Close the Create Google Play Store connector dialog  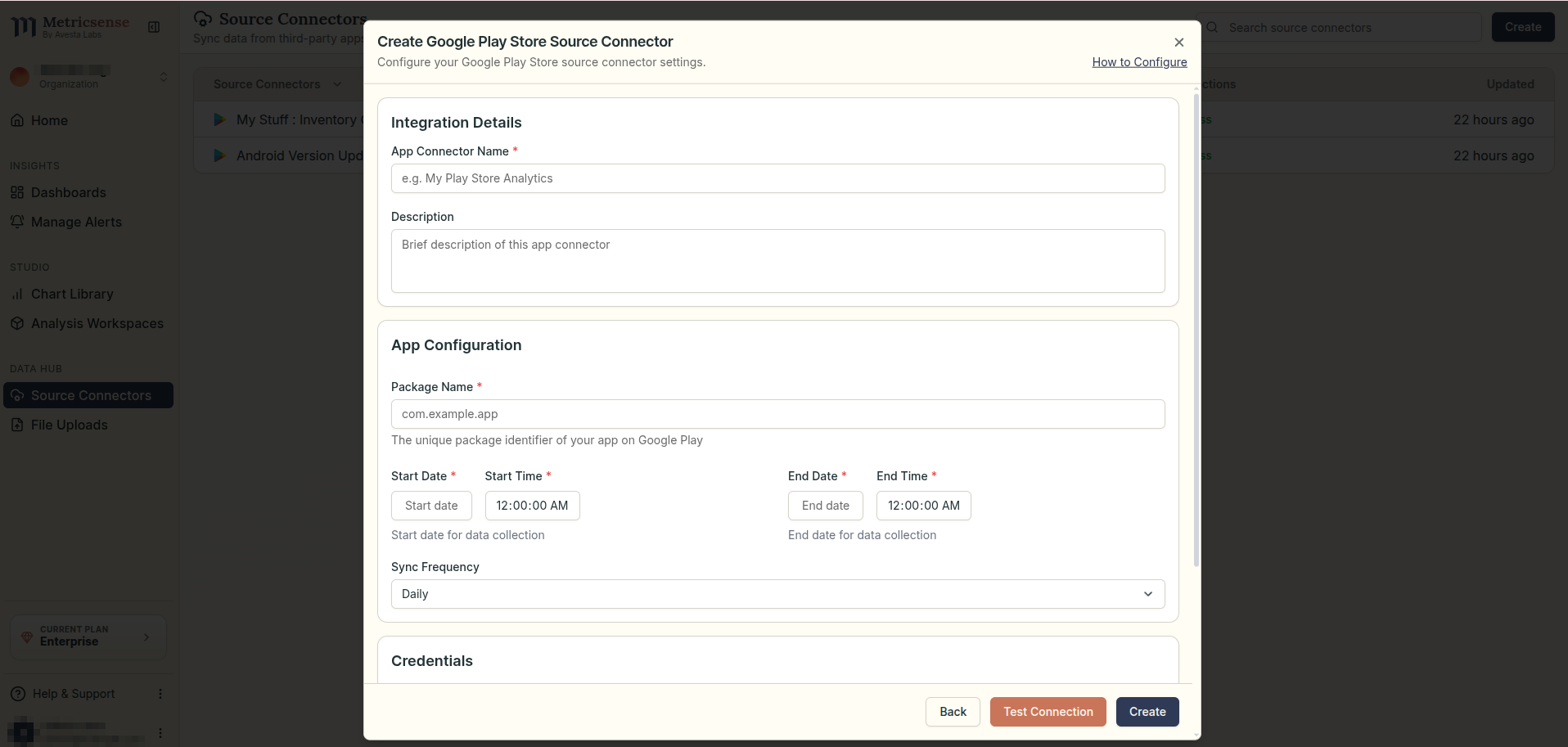[x=1178, y=43]
